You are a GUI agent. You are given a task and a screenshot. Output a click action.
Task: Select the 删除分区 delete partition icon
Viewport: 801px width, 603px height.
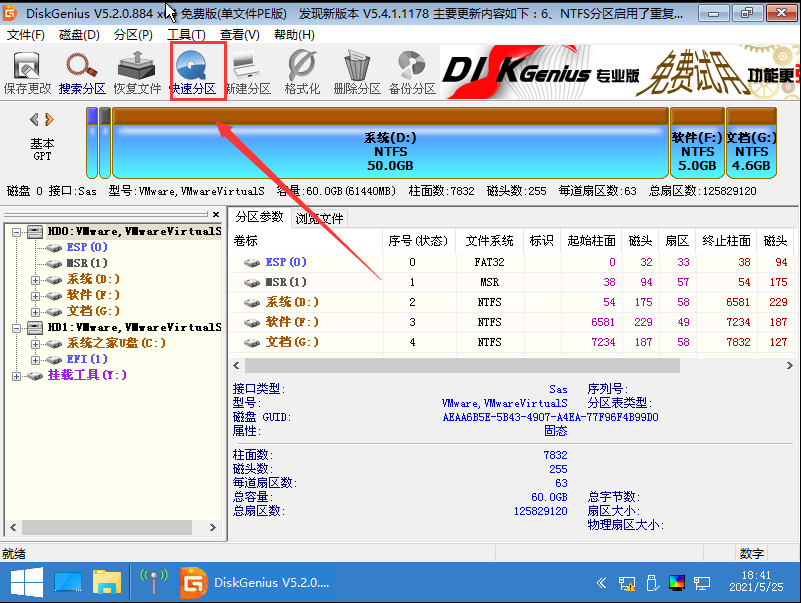(x=357, y=70)
